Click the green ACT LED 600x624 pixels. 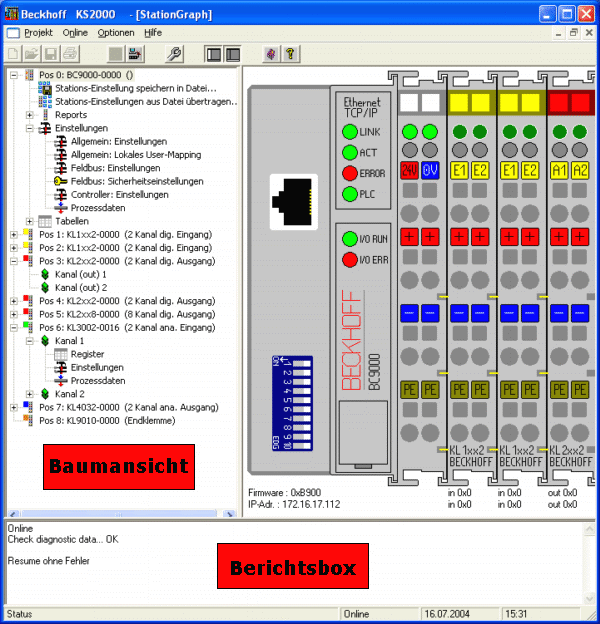coord(350,152)
